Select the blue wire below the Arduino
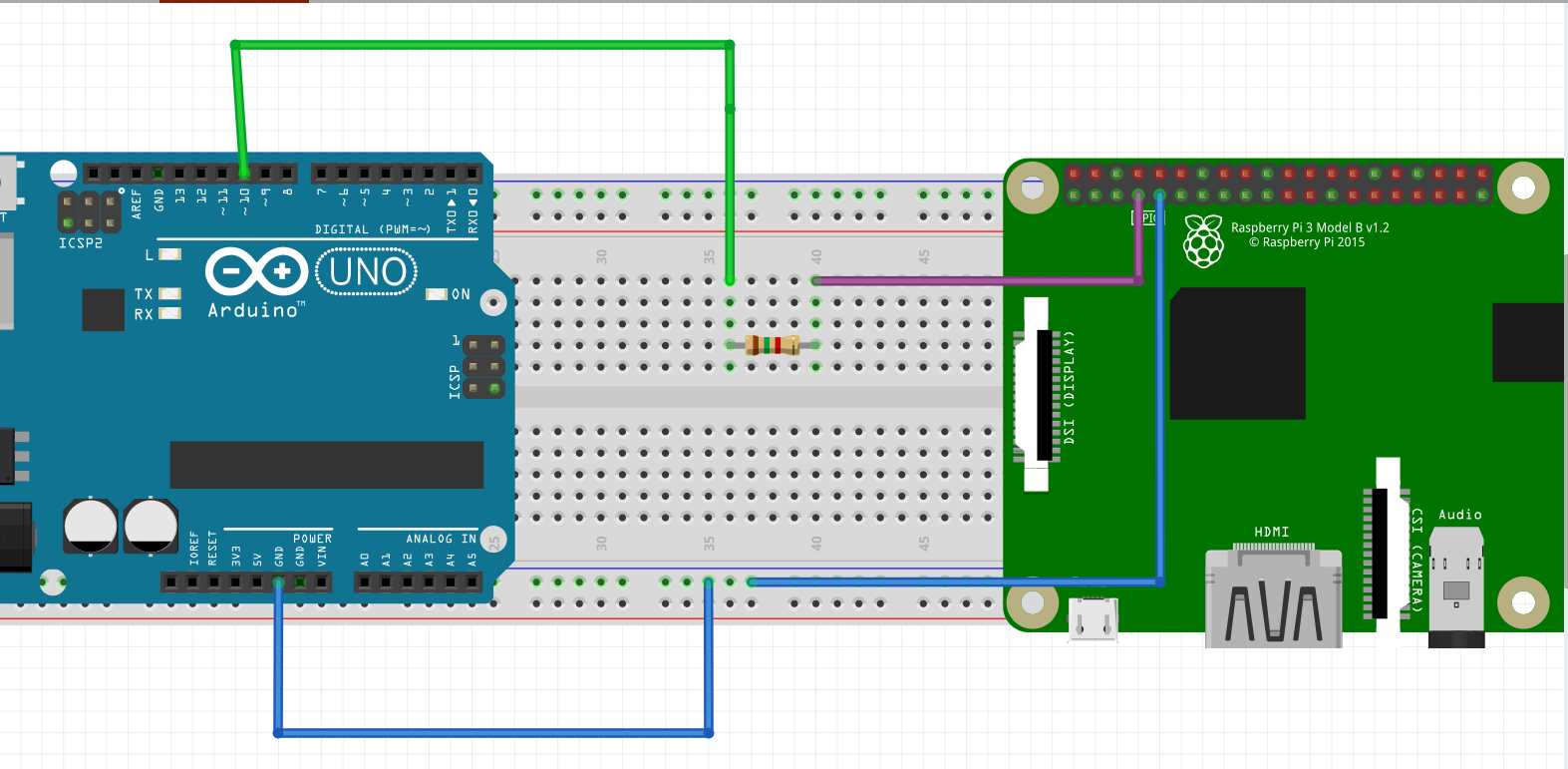Image resolution: width=1568 pixels, height=769 pixels. pos(493,733)
